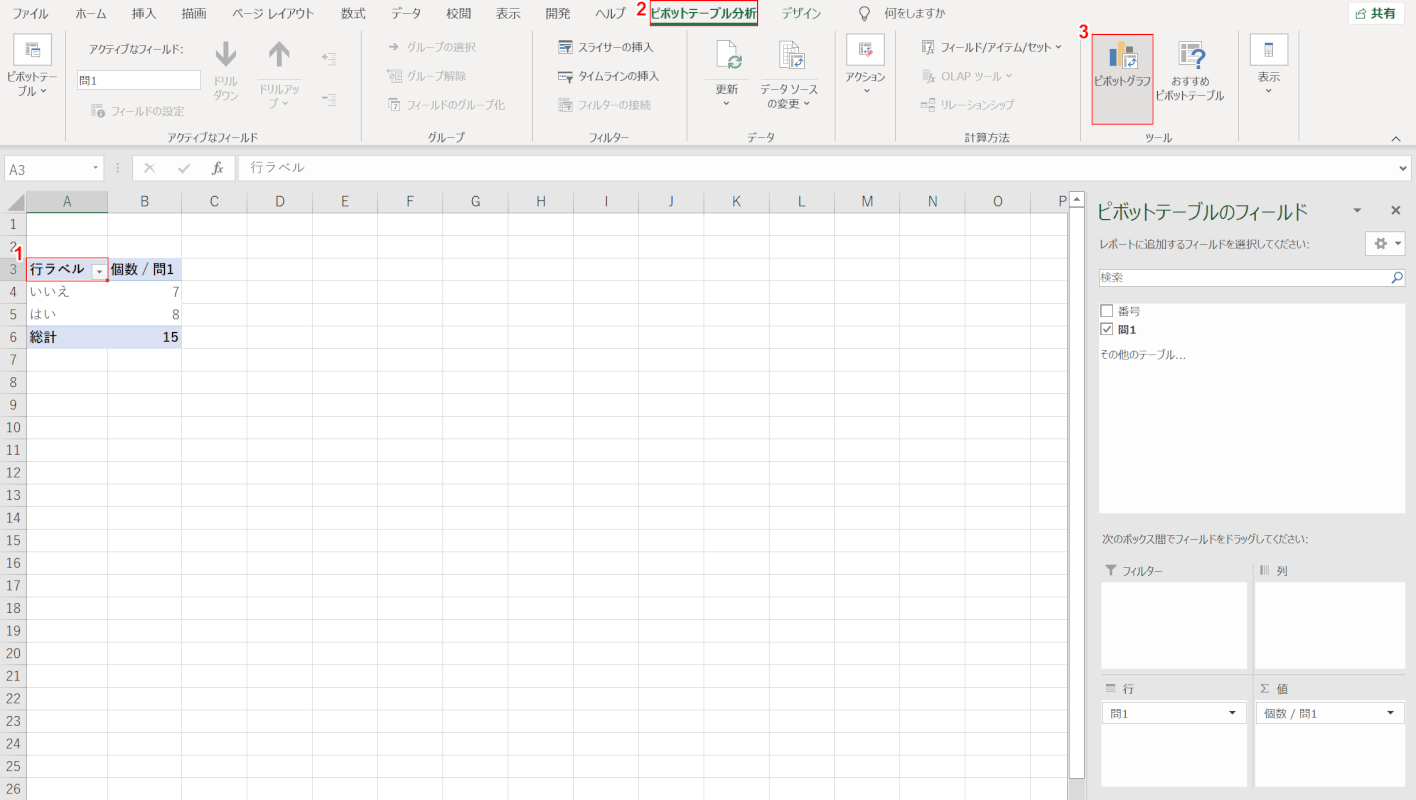The image size is (1416, 800).
Task: Switch to the 数式 tab
Action: [x=353, y=13]
